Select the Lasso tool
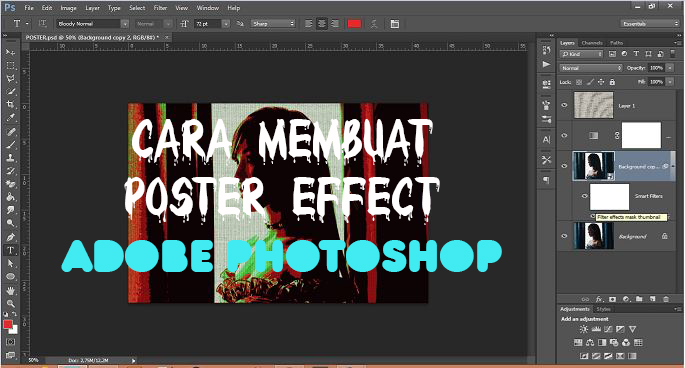Image resolution: width=685 pixels, height=368 pixels. coord(10,79)
